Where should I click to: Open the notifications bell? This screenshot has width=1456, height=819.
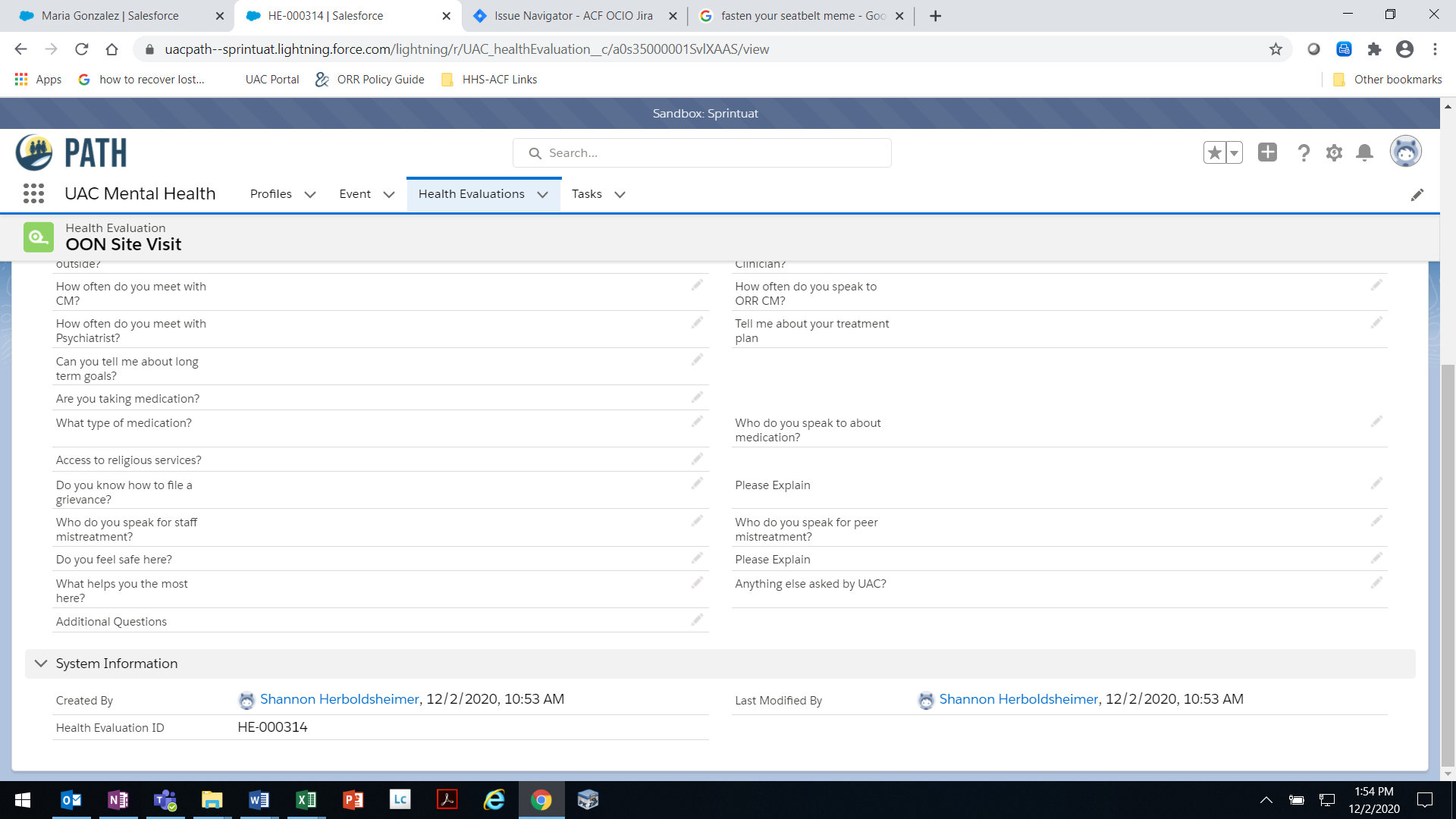(x=1364, y=153)
